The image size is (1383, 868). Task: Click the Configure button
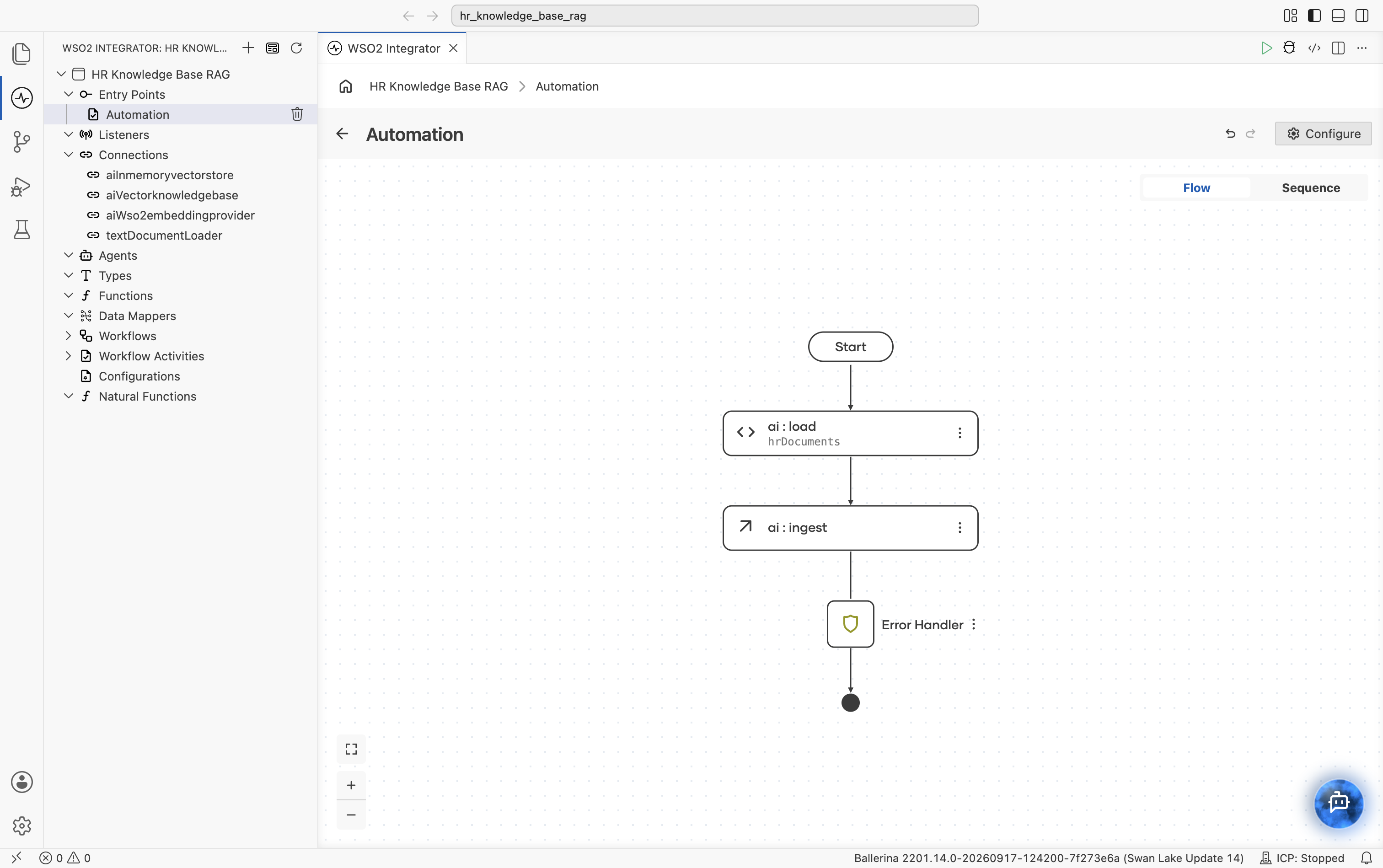click(1323, 133)
